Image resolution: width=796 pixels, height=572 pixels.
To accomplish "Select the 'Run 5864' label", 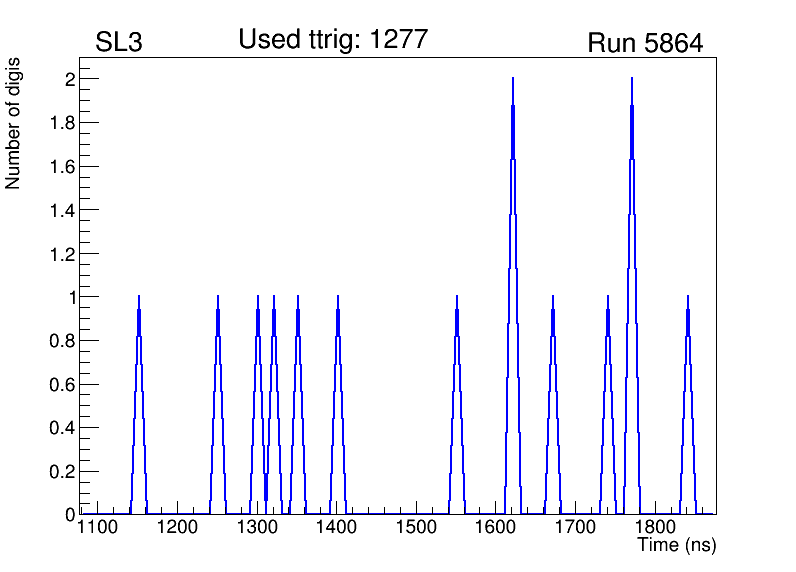I will (x=645, y=43).
